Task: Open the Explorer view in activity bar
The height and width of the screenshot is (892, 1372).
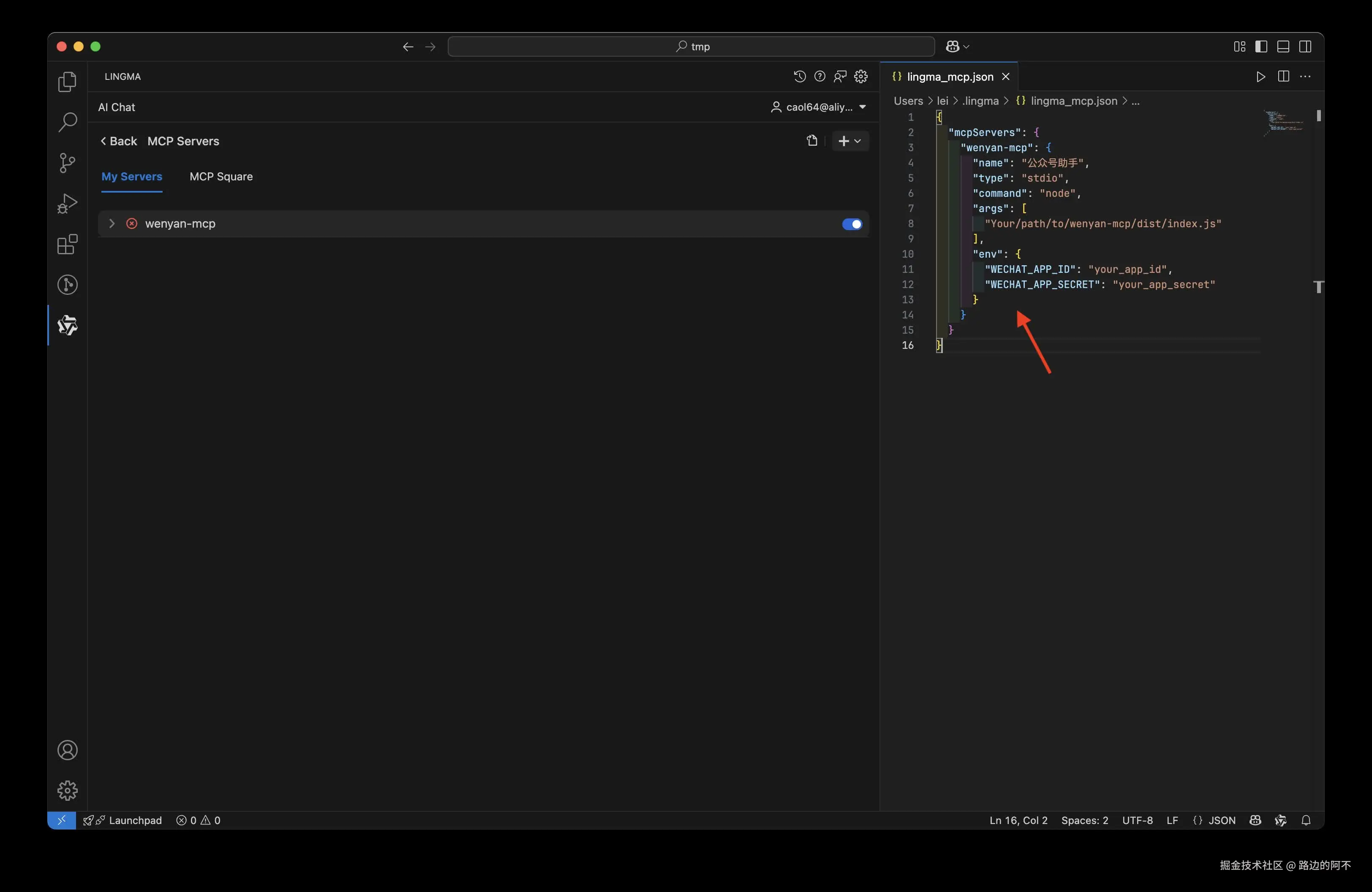Action: 68,82
